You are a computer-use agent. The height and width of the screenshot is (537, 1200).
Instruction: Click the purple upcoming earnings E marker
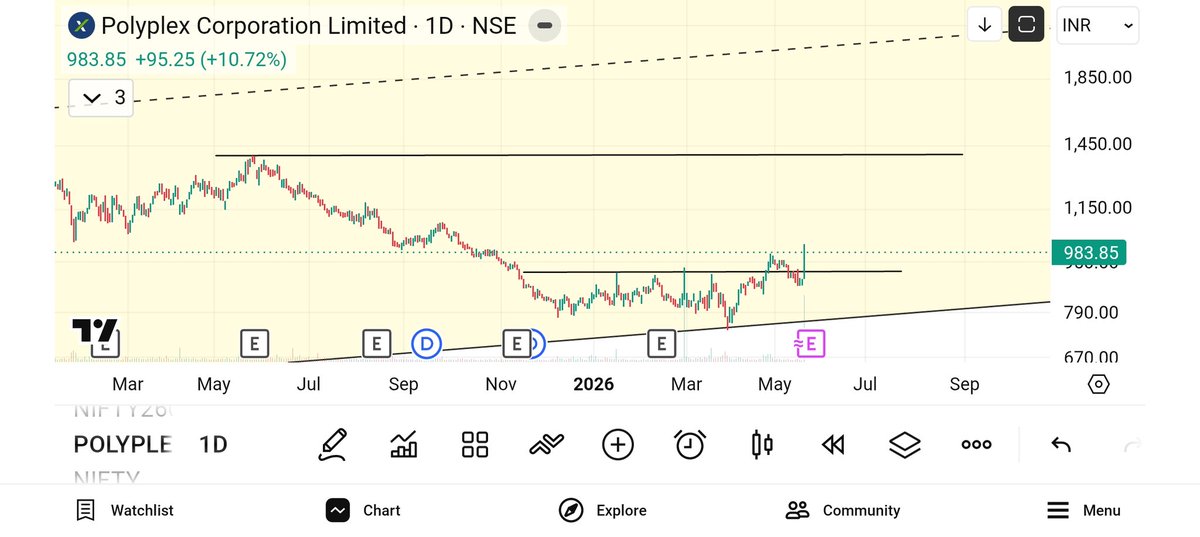810,344
